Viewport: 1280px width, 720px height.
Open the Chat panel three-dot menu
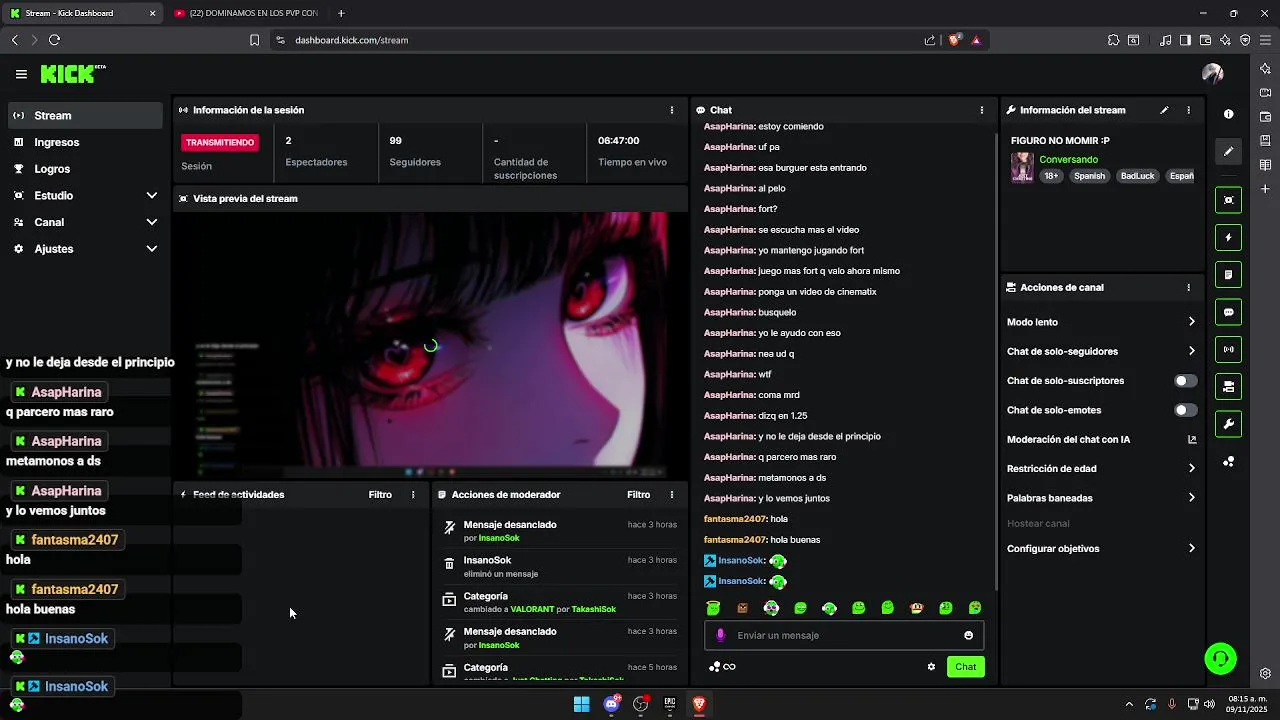point(982,110)
